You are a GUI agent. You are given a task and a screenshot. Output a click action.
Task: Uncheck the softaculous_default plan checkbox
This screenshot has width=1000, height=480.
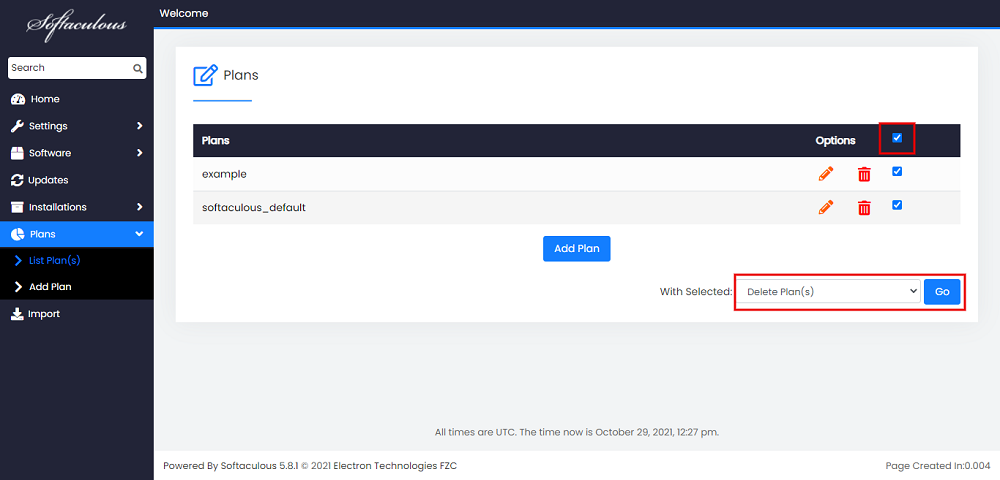(x=897, y=205)
